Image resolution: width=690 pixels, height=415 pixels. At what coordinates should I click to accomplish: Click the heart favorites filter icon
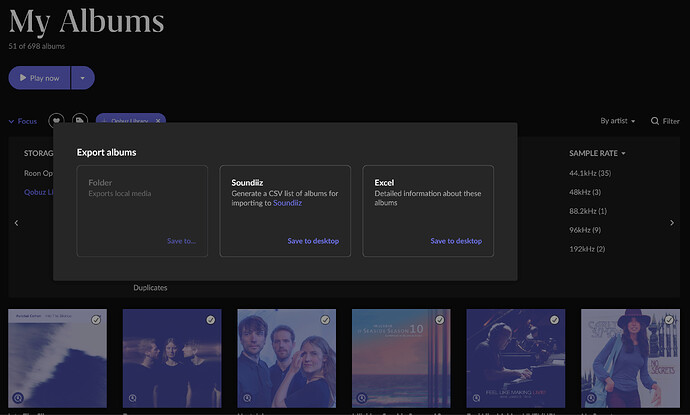pos(56,120)
